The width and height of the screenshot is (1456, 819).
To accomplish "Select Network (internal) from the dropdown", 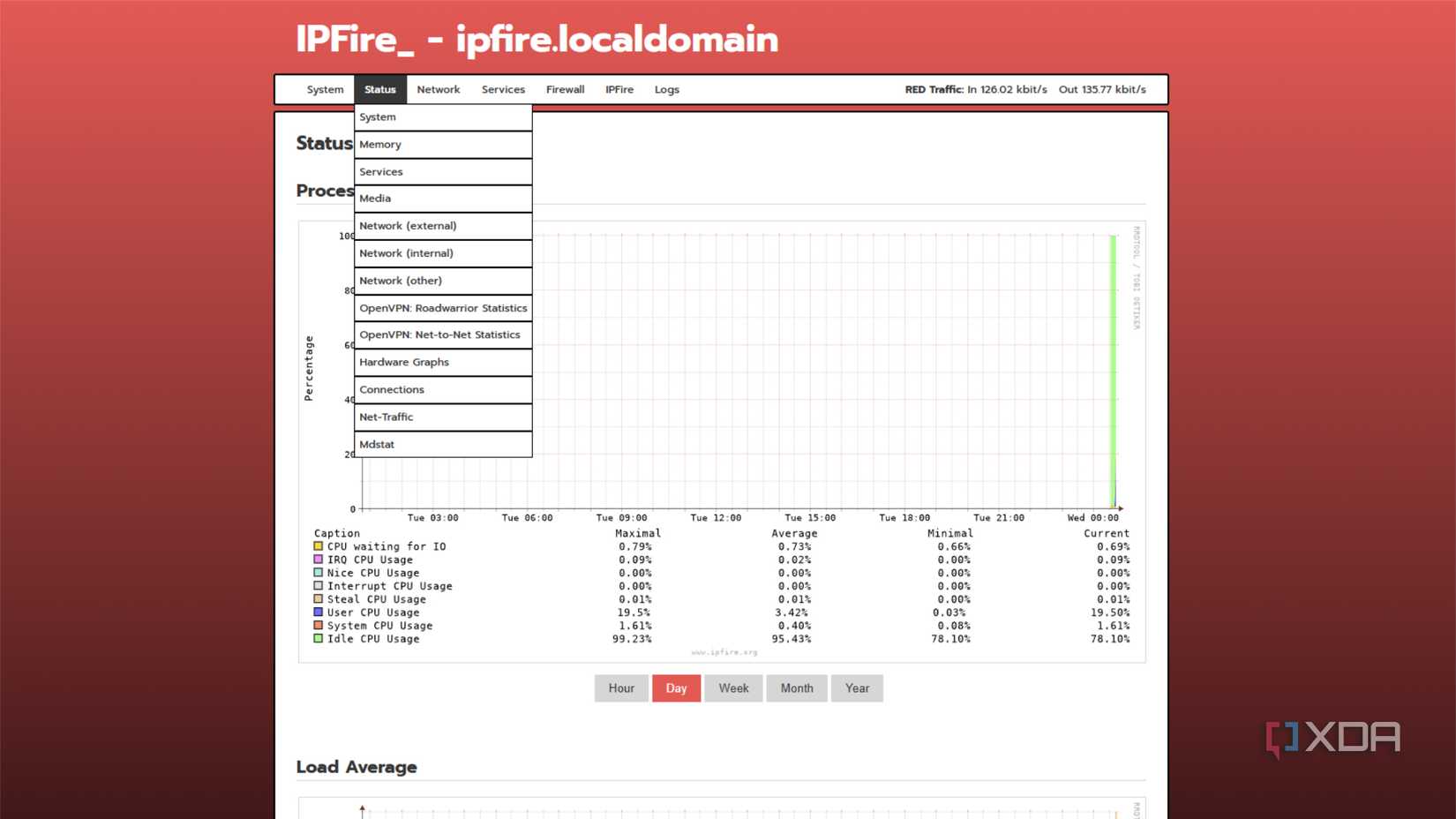I will tap(405, 252).
